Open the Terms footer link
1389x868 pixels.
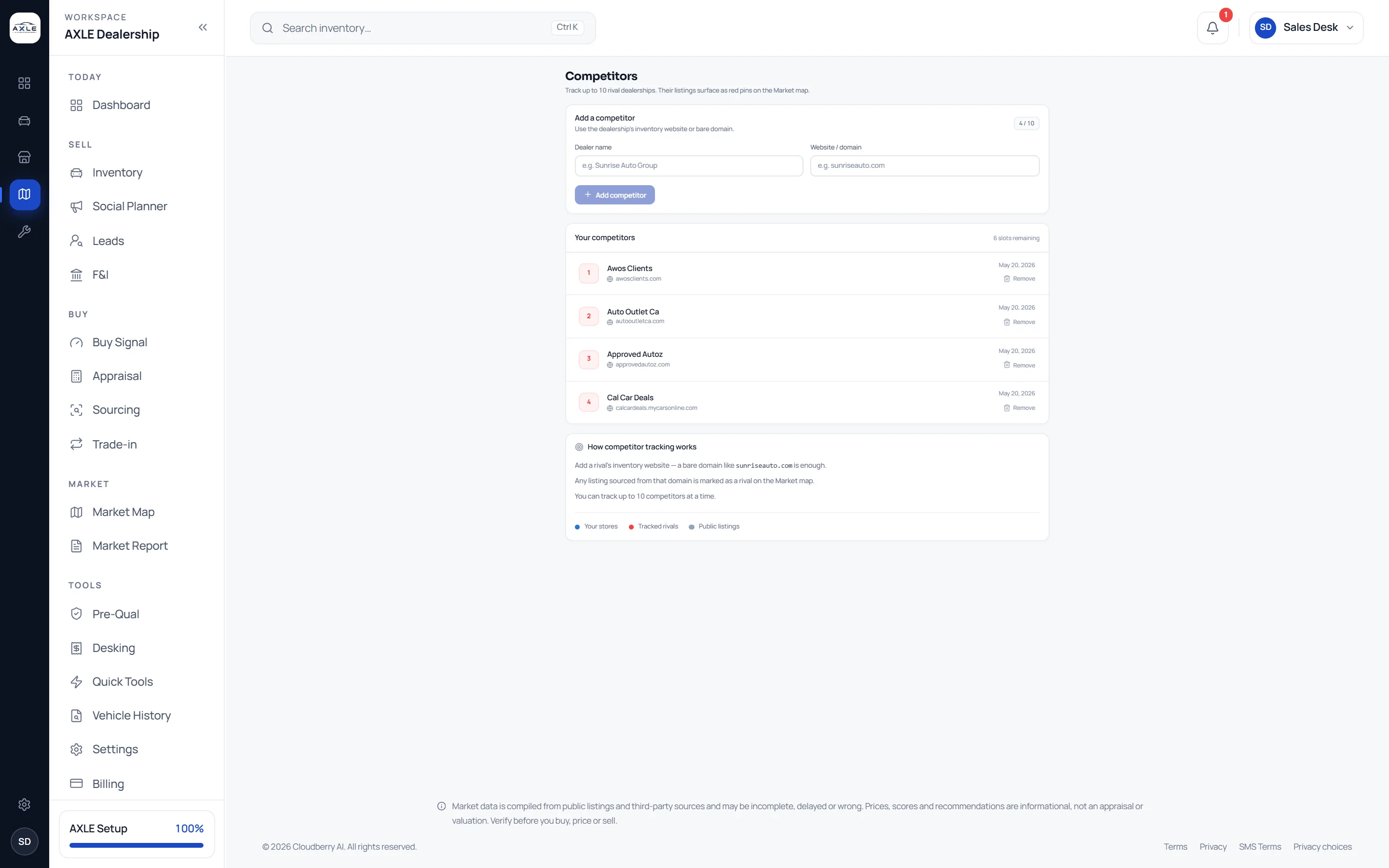point(1175,847)
